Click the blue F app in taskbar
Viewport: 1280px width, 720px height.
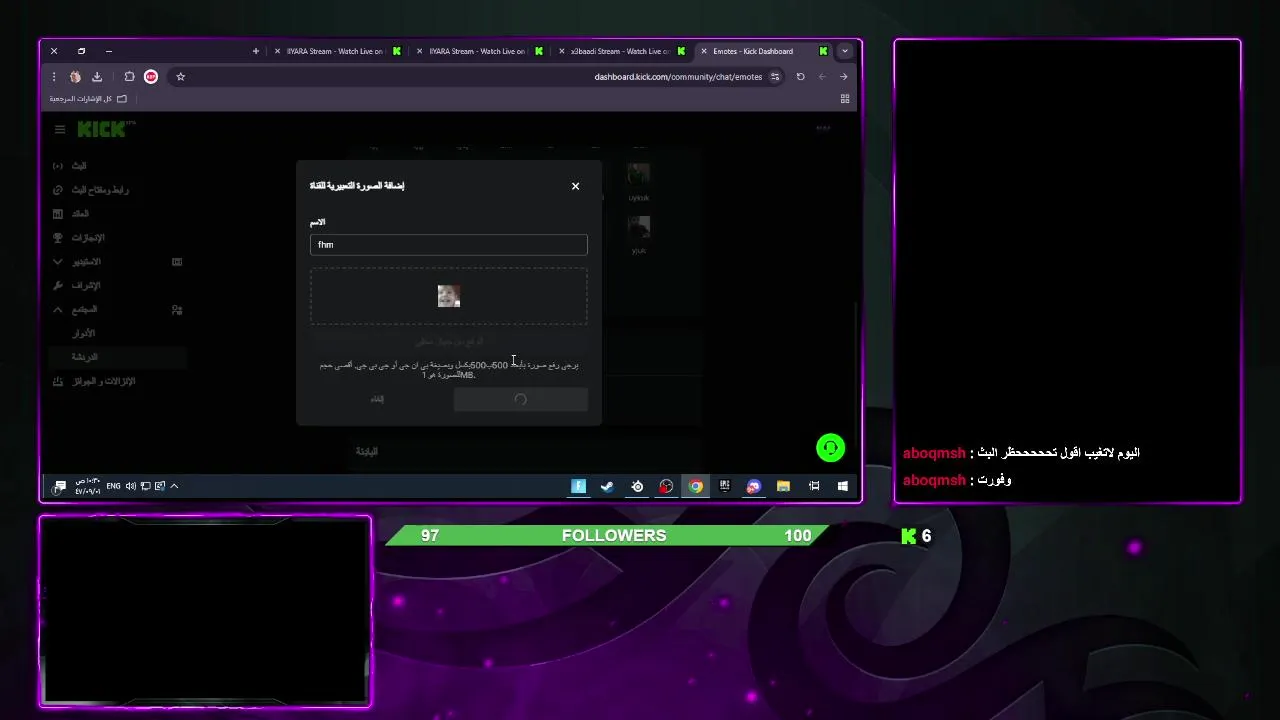point(578,486)
